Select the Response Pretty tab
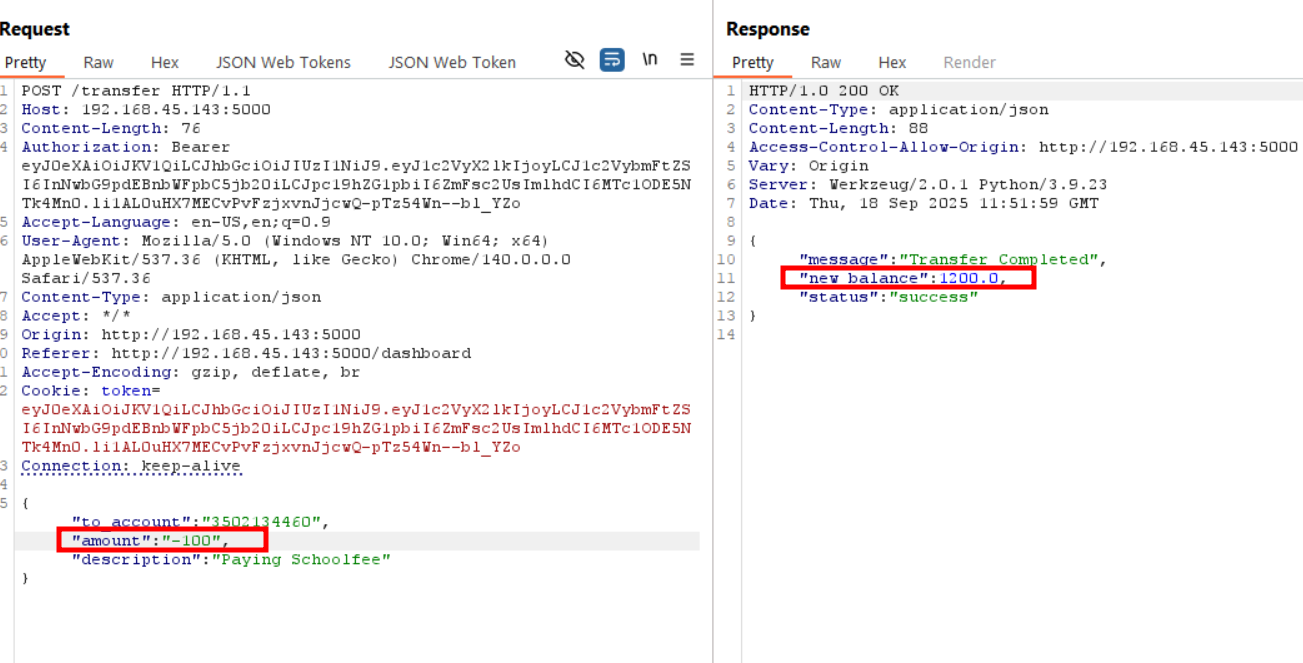Screen dimensions: 1303x663 [x=752, y=62]
